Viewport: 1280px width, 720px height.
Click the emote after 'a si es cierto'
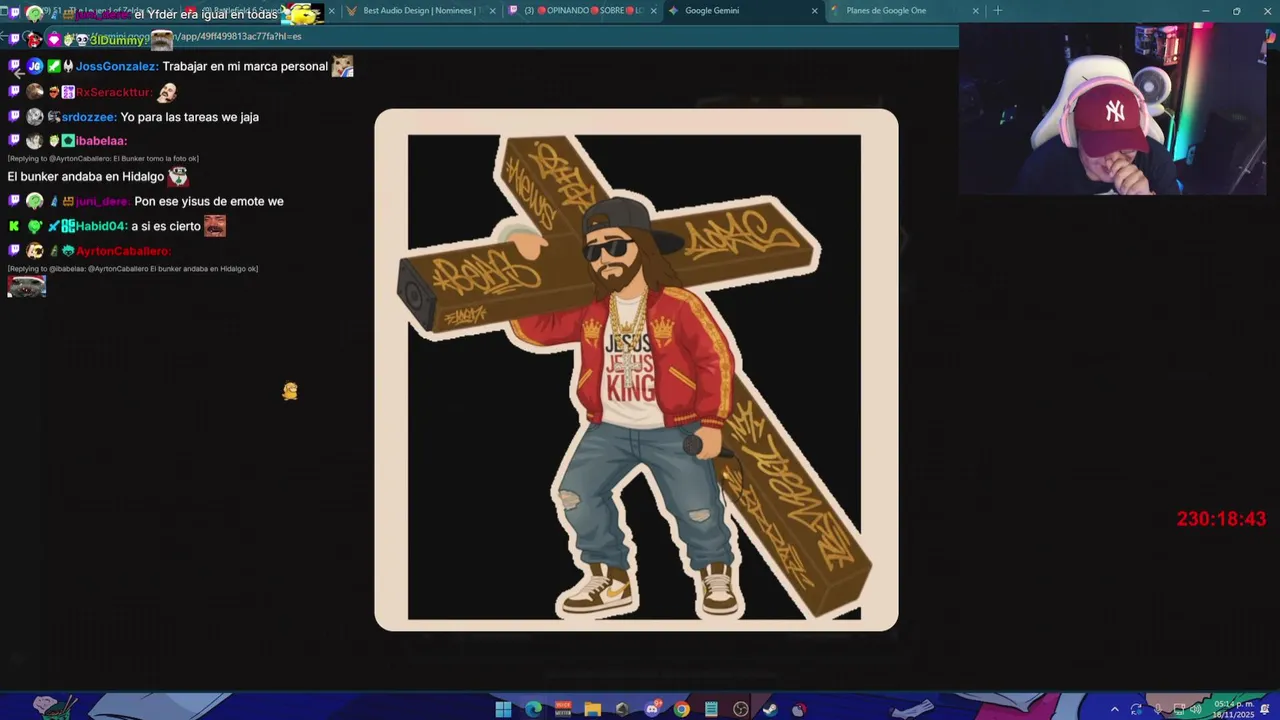pyautogui.click(x=215, y=226)
